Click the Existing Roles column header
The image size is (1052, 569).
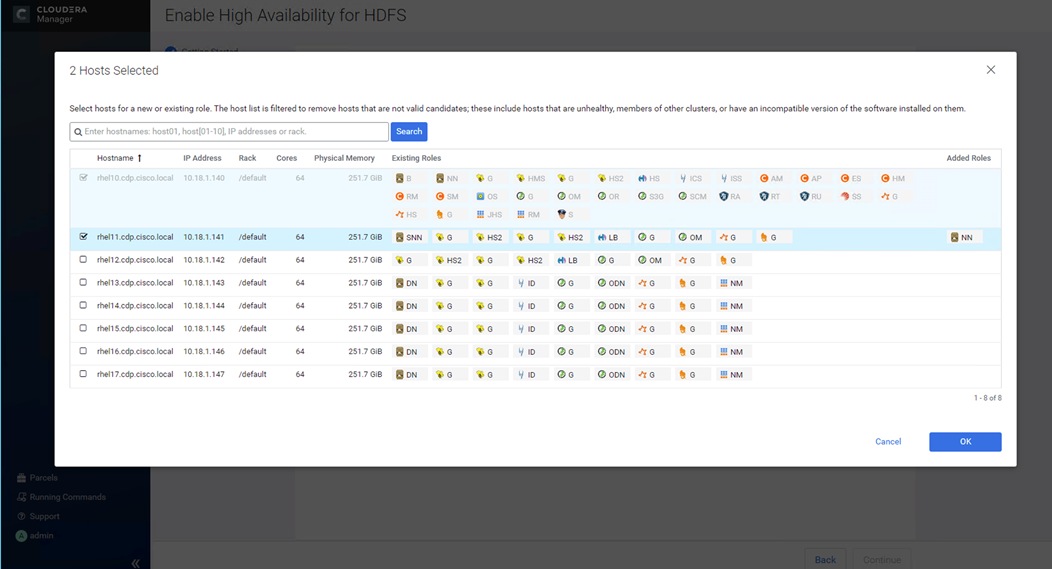click(x=417, y=158)
